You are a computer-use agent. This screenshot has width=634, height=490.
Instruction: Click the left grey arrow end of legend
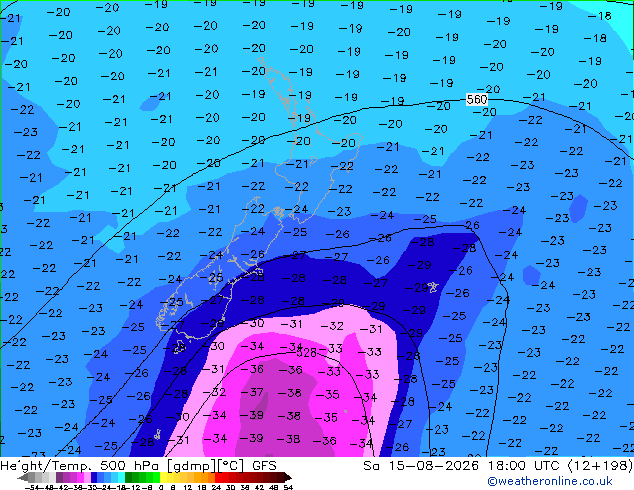point(23,478)
